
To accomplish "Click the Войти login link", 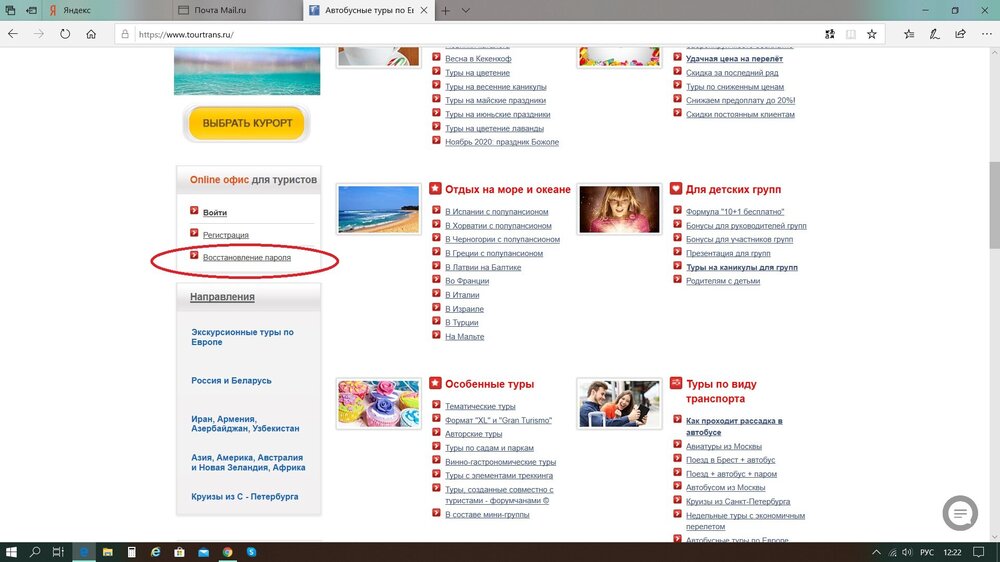I will point(215,212).
